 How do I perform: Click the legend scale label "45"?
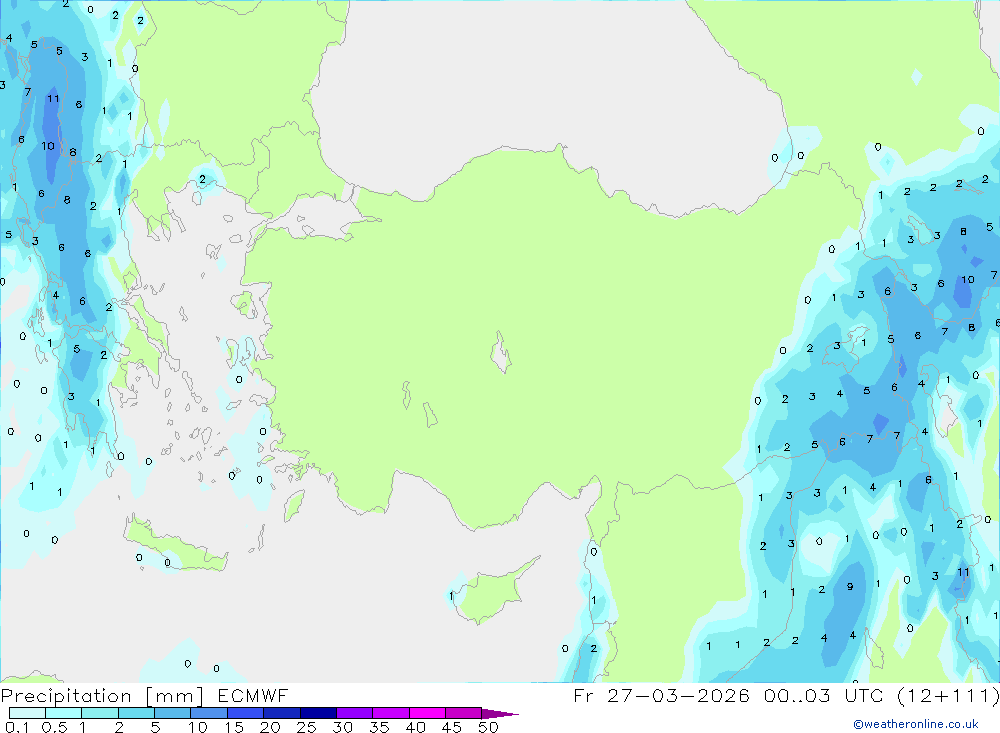(452, 727)
